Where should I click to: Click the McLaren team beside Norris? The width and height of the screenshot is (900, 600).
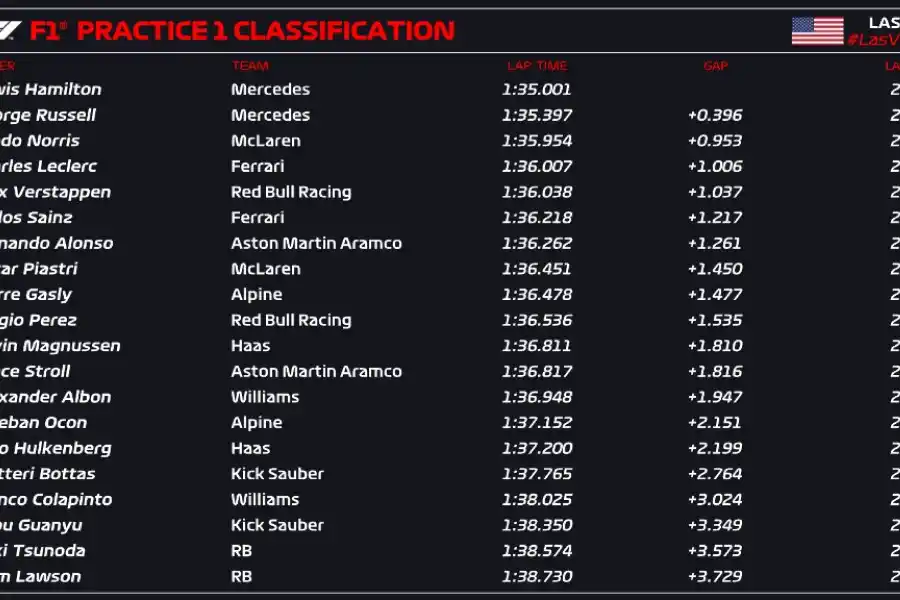click(x=265, y=141)
